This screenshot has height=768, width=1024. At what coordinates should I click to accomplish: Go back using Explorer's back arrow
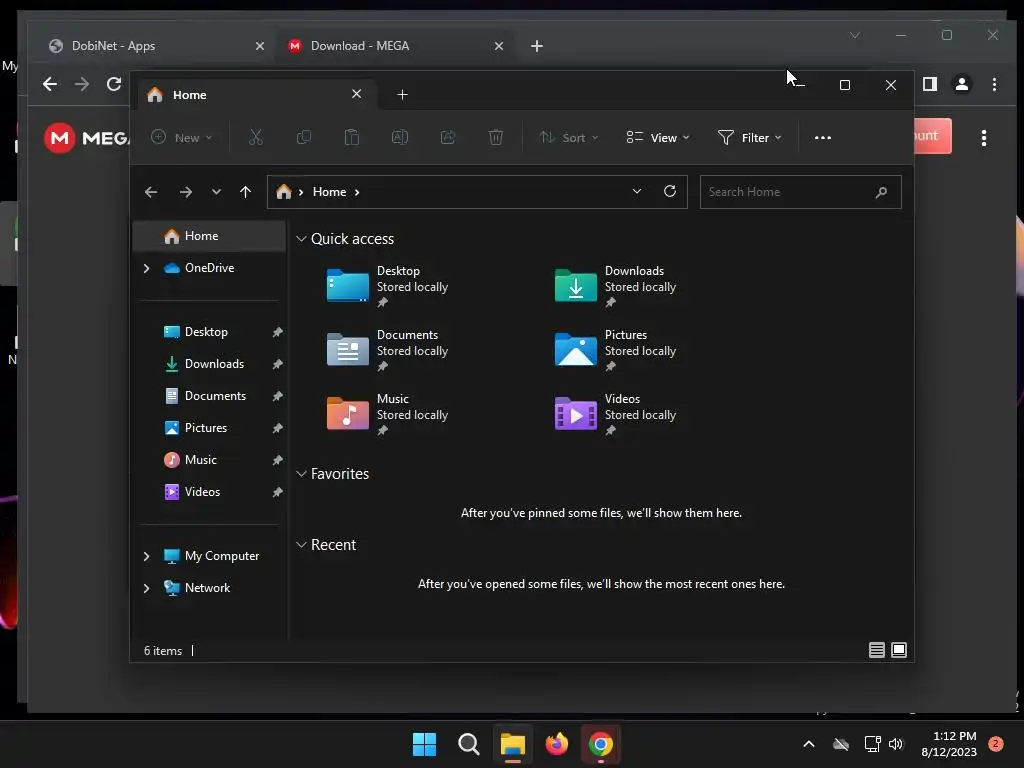tap(151, 192)
